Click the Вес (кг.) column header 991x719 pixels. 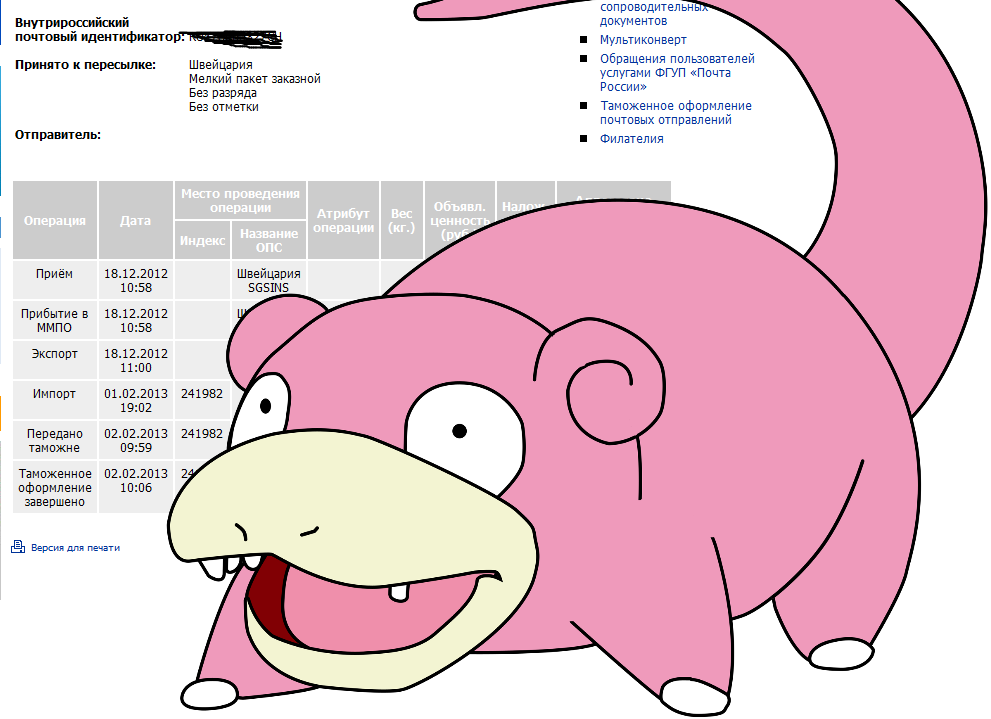click(401, 221)
